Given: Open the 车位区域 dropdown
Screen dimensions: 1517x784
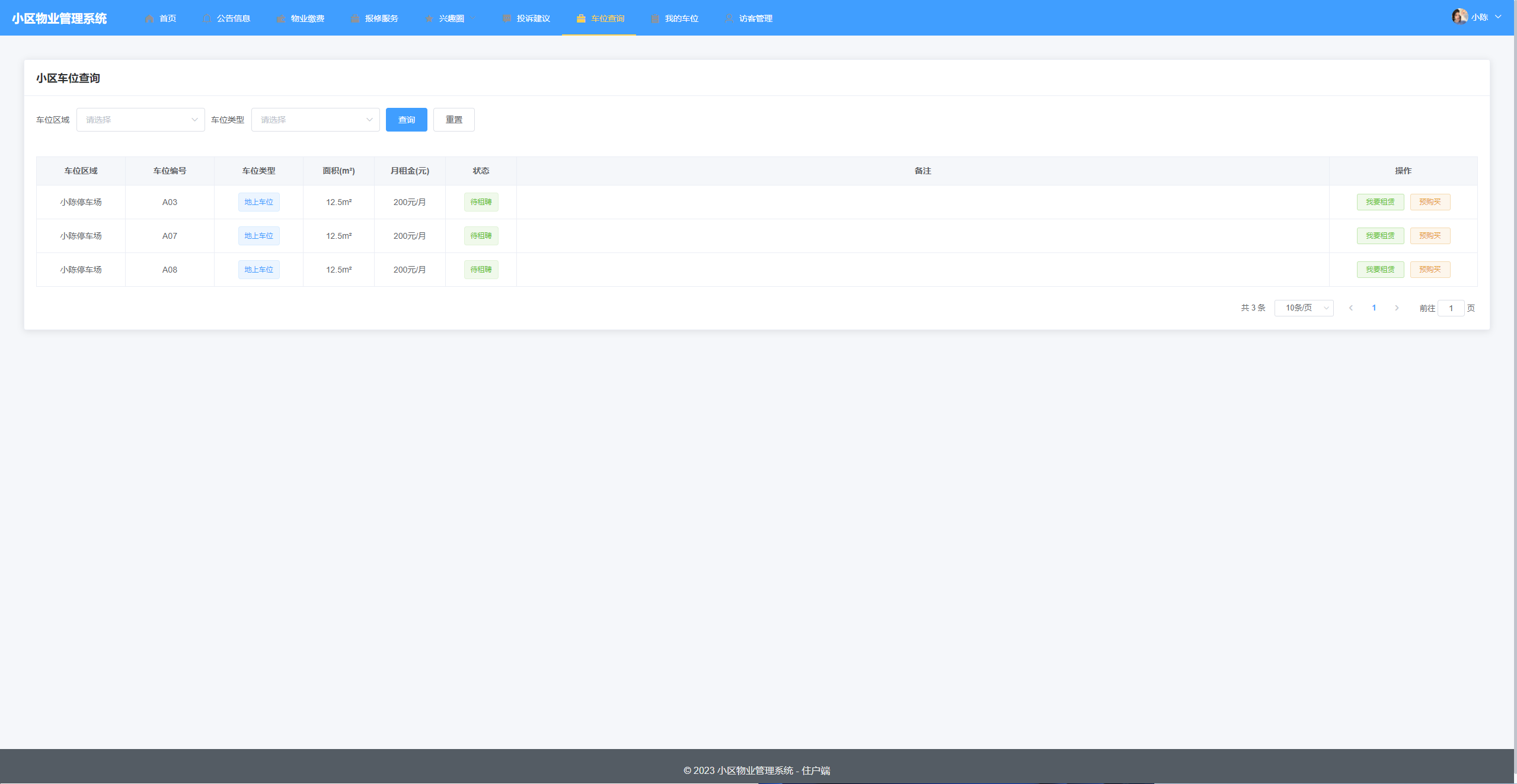Looking at the screenshot, I should pos(140,120).
